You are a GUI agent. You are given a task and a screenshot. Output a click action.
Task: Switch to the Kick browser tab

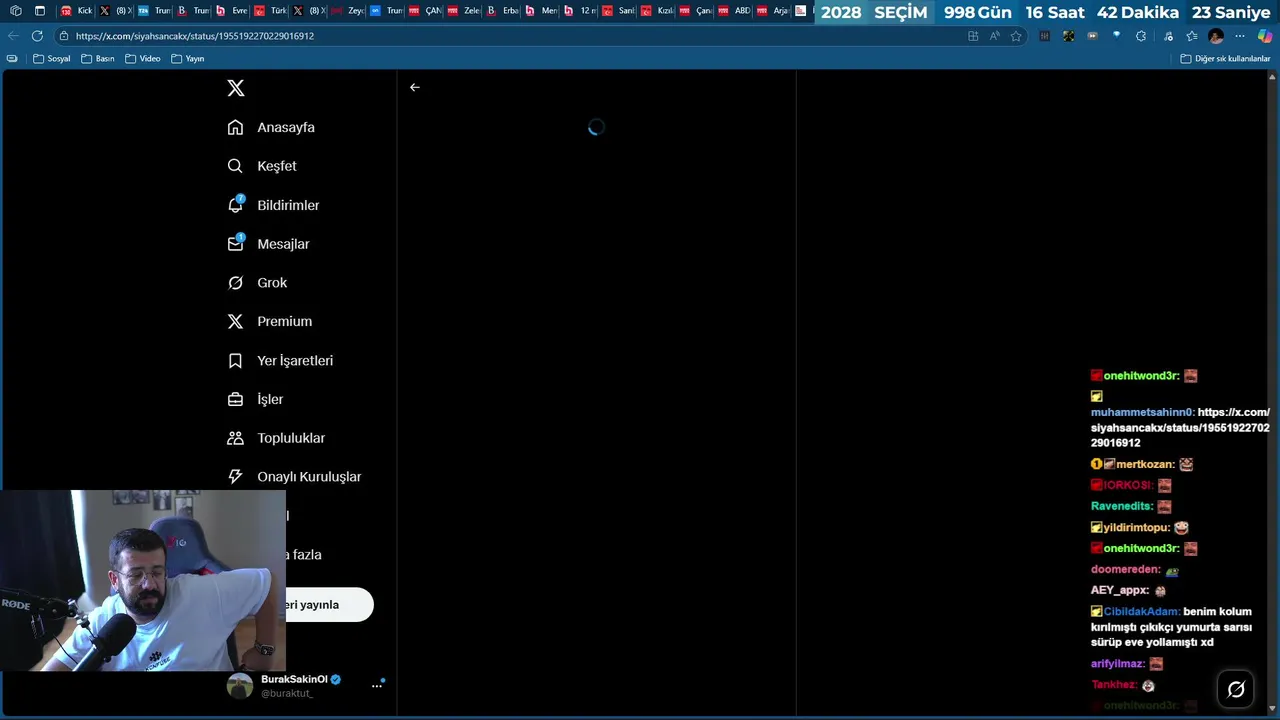point(77,11)
